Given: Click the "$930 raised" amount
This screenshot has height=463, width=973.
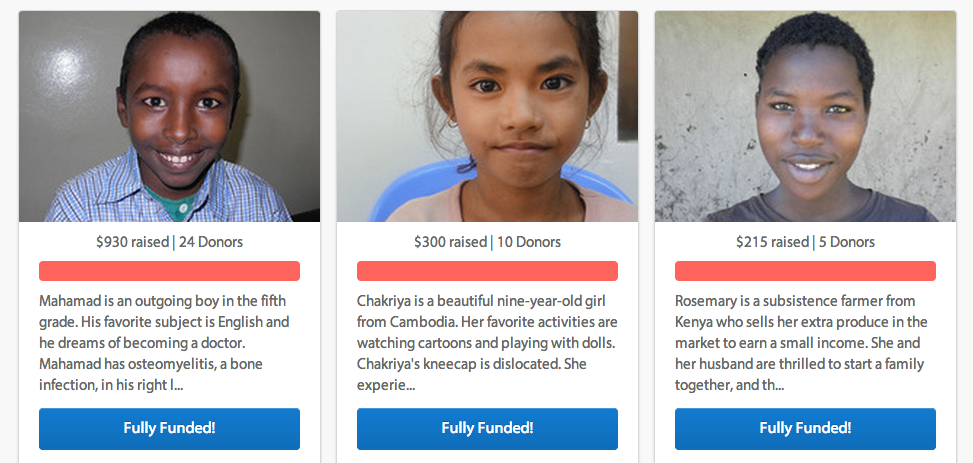Looking at the screenshot, I should tap(132, 242).
